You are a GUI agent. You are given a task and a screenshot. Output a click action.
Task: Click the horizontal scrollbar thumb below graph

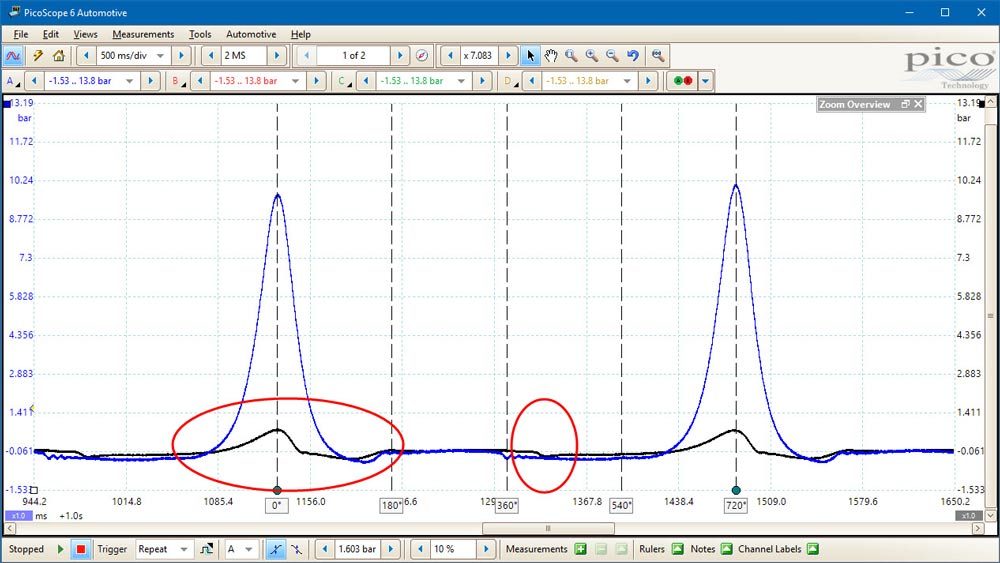pyautogui.click(x=548, y=528)
